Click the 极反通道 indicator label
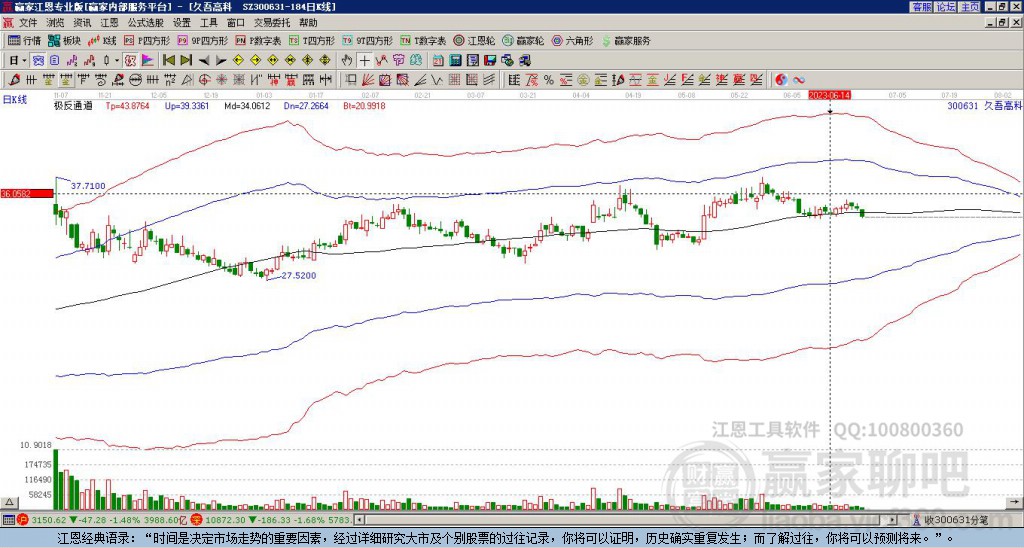This screenshot has width=1024, height=548. (73, 105)
